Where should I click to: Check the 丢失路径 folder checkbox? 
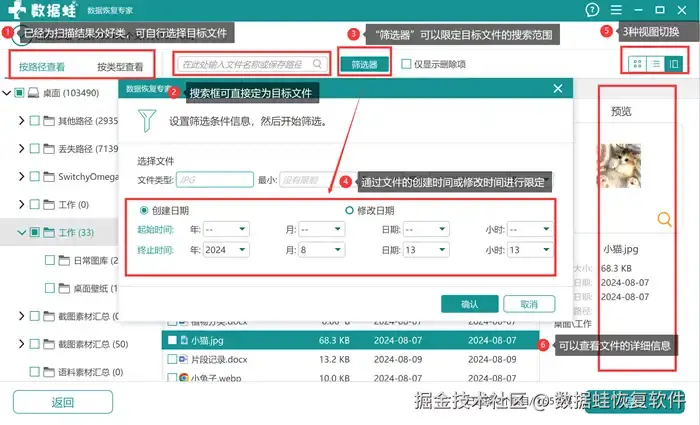click(x=34, y=149)
